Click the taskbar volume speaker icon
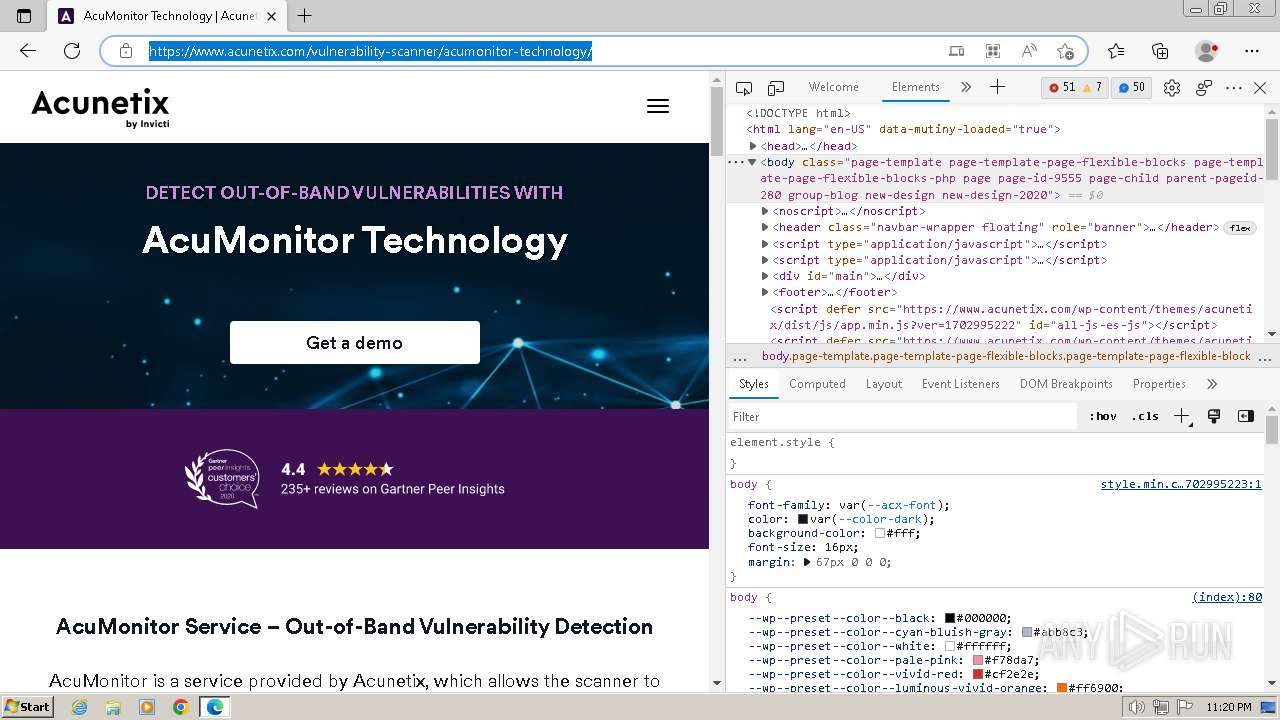The image size is (1280, 720). click(1135, 708)
